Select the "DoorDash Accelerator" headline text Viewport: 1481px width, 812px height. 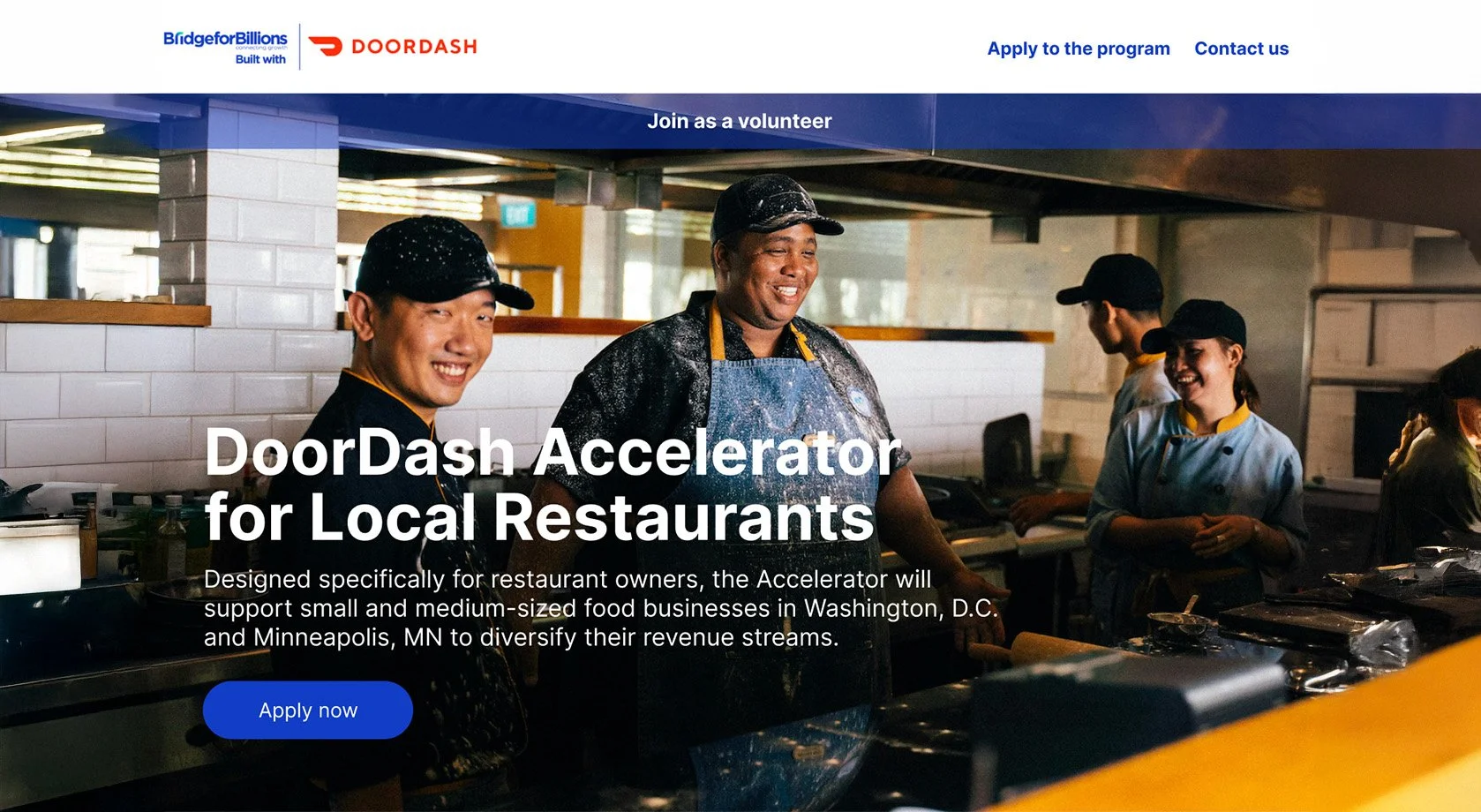[x=553, y=452]
